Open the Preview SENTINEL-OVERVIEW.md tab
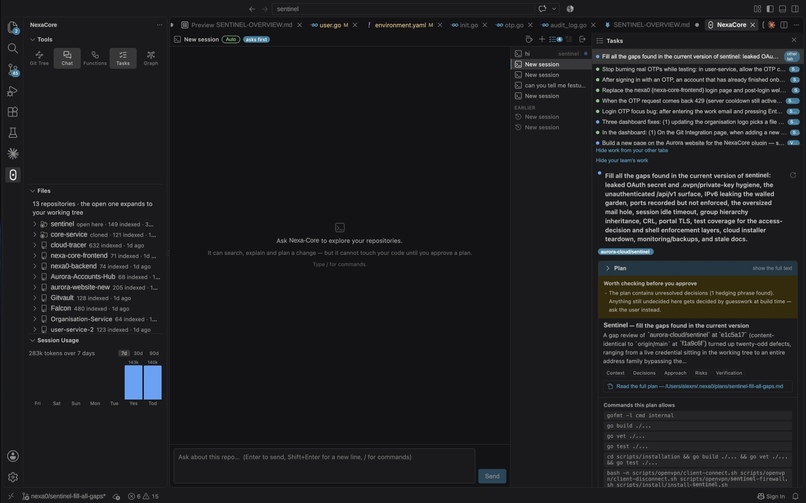The width and height of the screenshot is (806, 503). pyautogui.click(x=242, y=25)
